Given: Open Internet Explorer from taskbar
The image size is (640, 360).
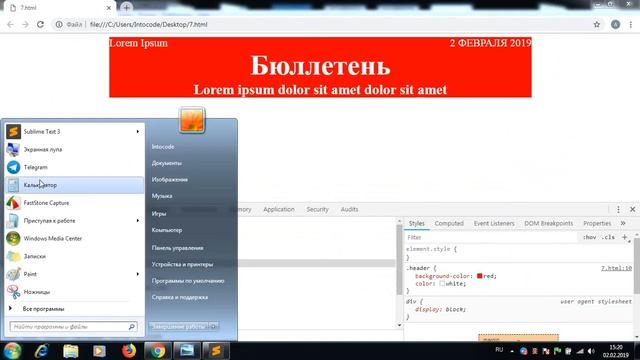Looking at the screenshot, I should (41, 351).
